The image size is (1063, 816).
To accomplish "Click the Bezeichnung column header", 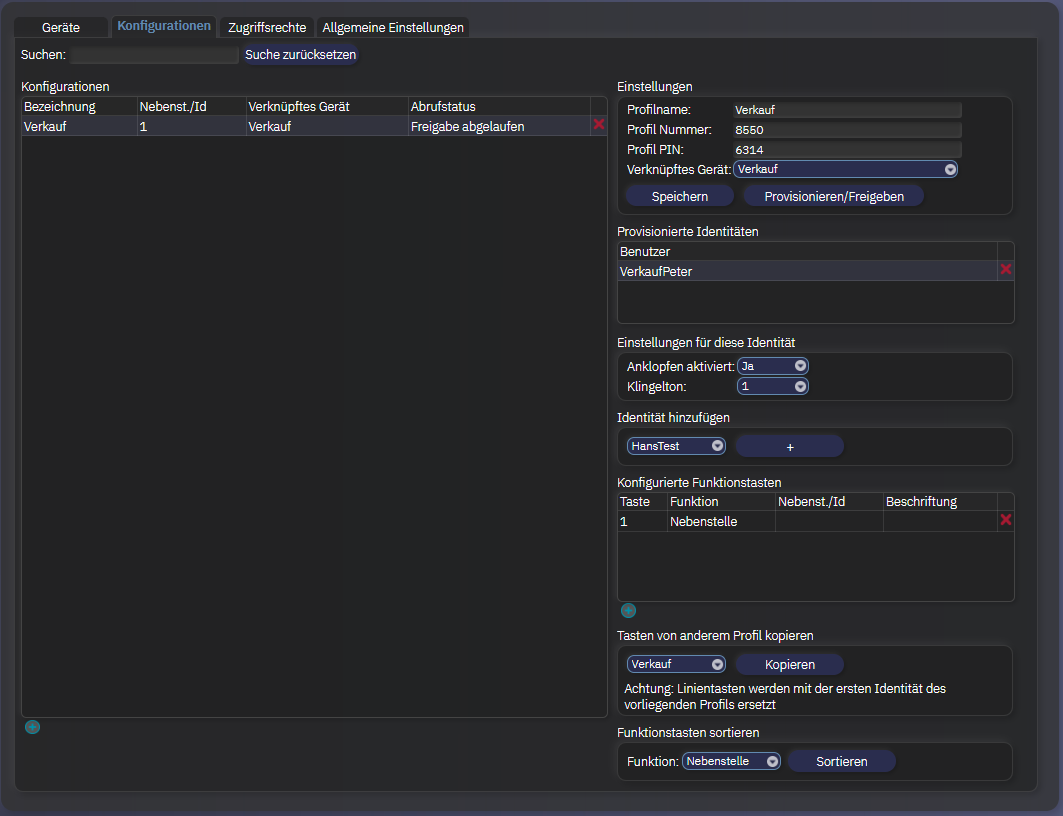I will [x=79, y=106].
